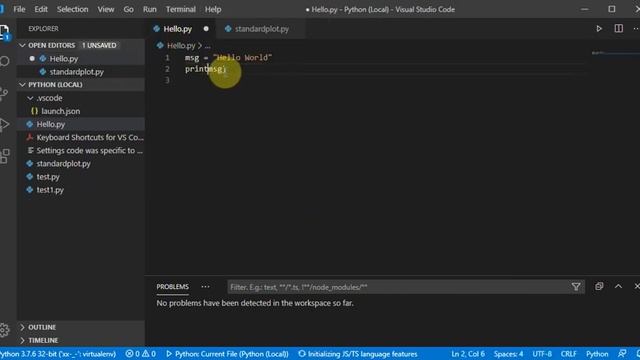Click the Python language mode selector

pos(597,354)
